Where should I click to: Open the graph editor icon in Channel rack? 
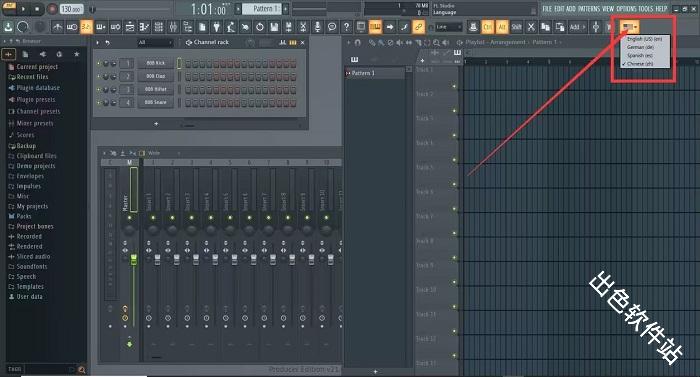pos(283,42)
